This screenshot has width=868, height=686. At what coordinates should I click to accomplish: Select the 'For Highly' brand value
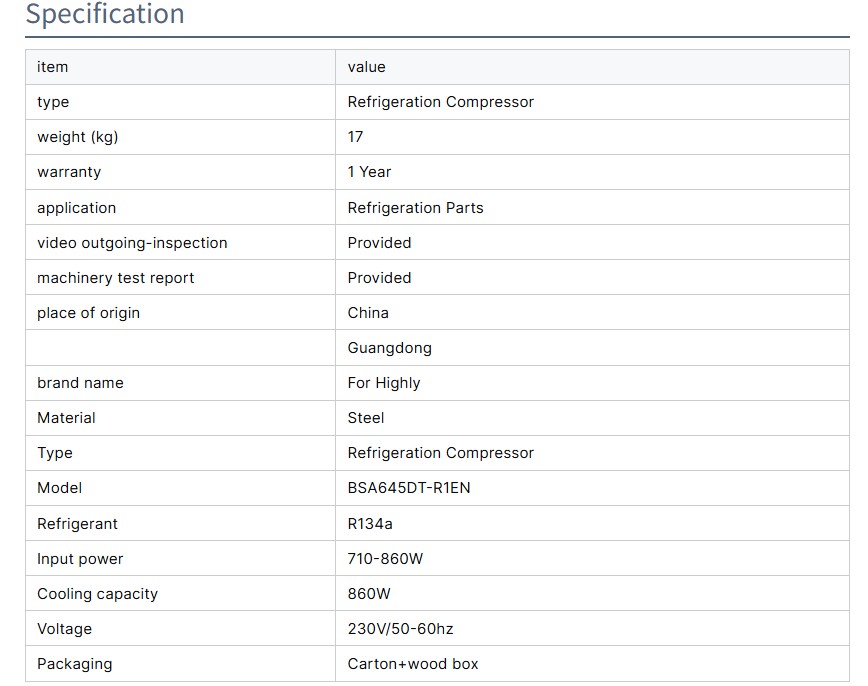point(383,383)
